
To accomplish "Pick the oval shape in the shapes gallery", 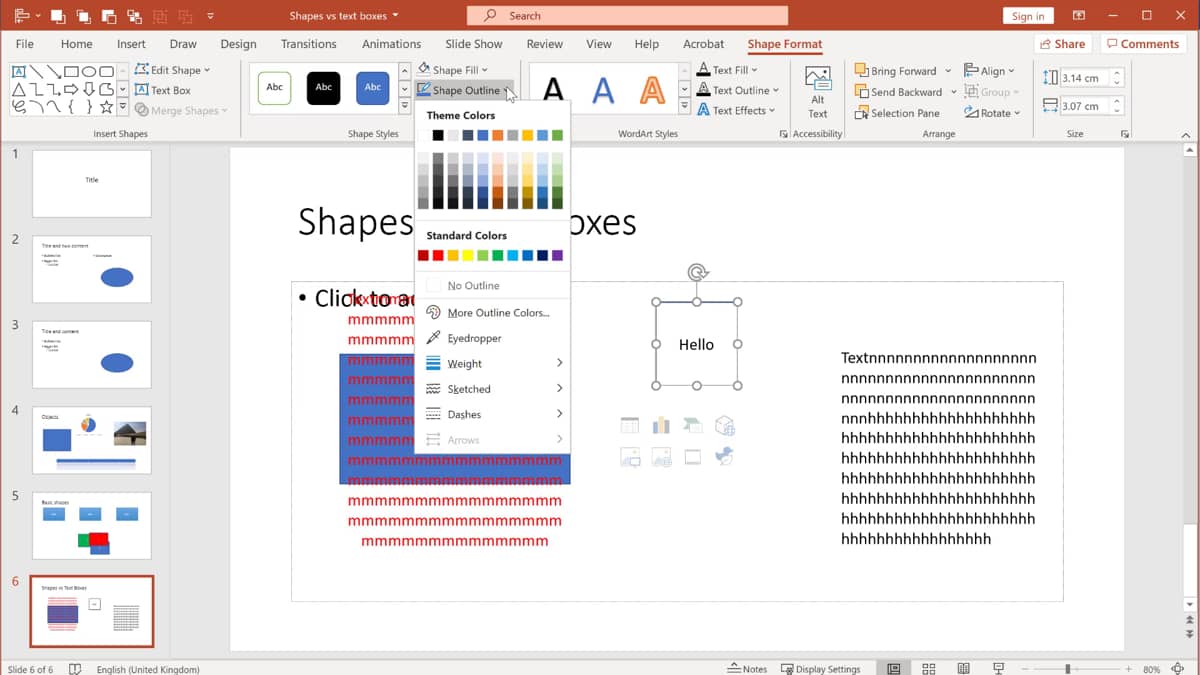I will tap(90, 72).
